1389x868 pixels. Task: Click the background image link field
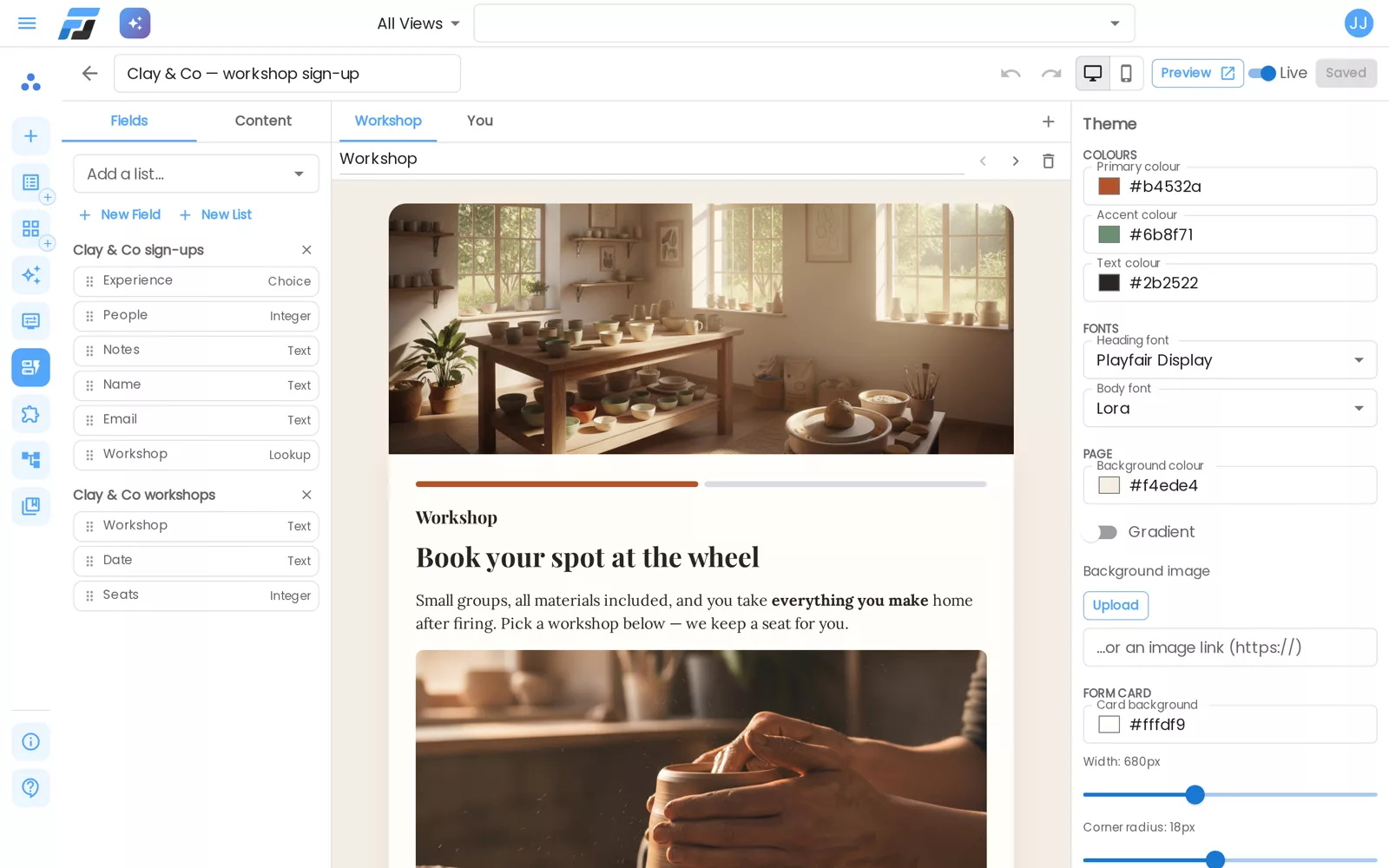[x=1229, y=648]
